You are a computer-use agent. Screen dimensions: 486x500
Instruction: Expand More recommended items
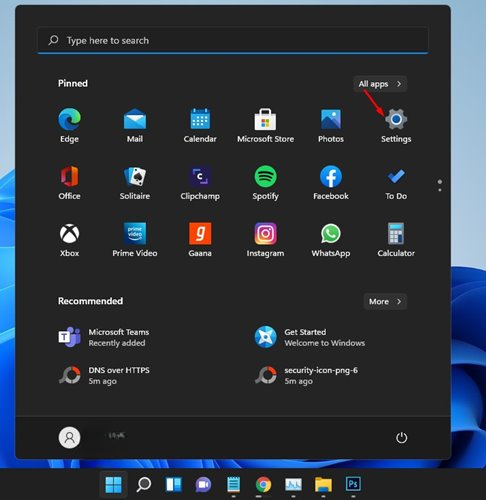[x=385, y=302]
